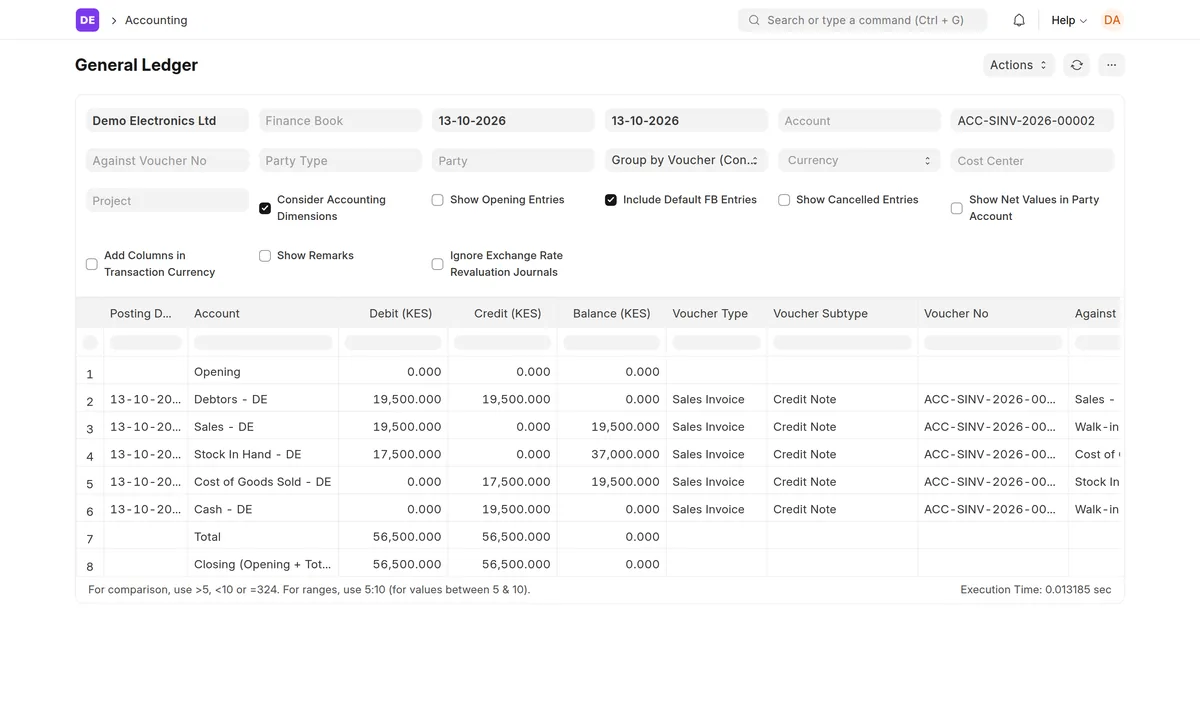The height and width of the screenshot is (720, 1200).
Task: Open the three-dots more options menu
Action: click(1111, 65)
